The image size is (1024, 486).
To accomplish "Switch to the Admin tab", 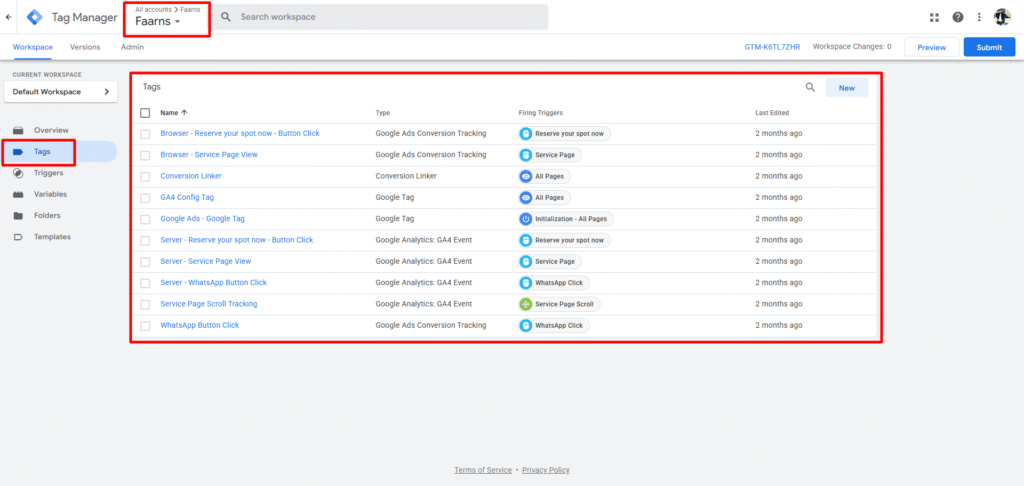I will point(132,47).
